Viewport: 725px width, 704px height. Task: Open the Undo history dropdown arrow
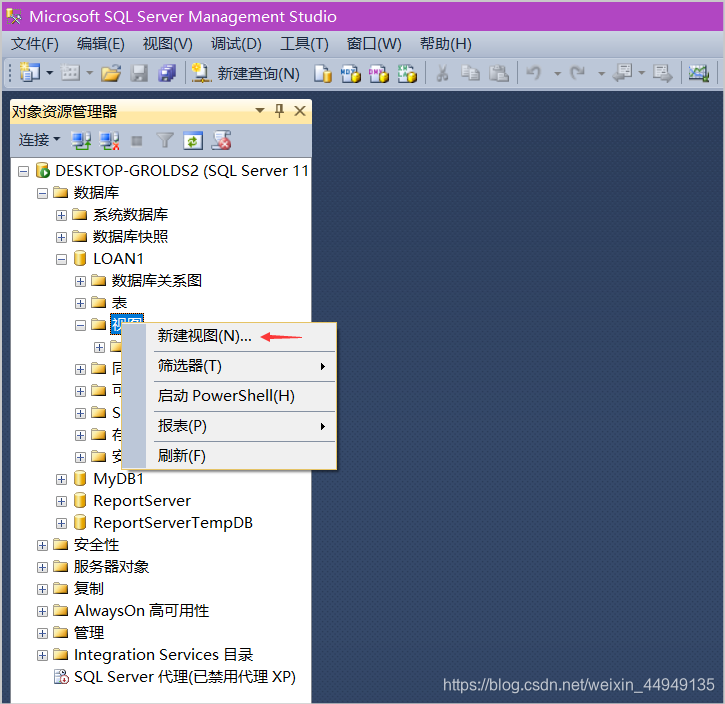(x=558, y=73)
